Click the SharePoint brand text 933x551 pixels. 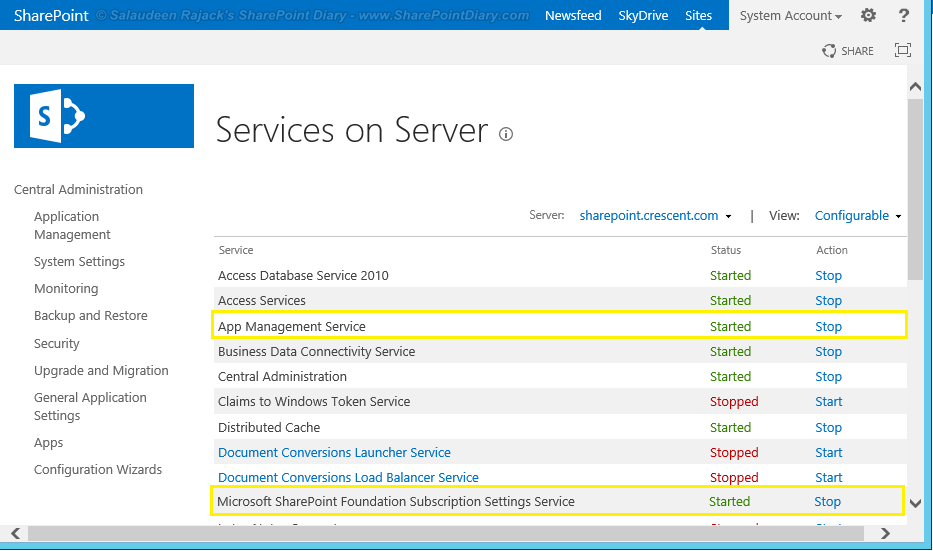(x=51, y=15)
